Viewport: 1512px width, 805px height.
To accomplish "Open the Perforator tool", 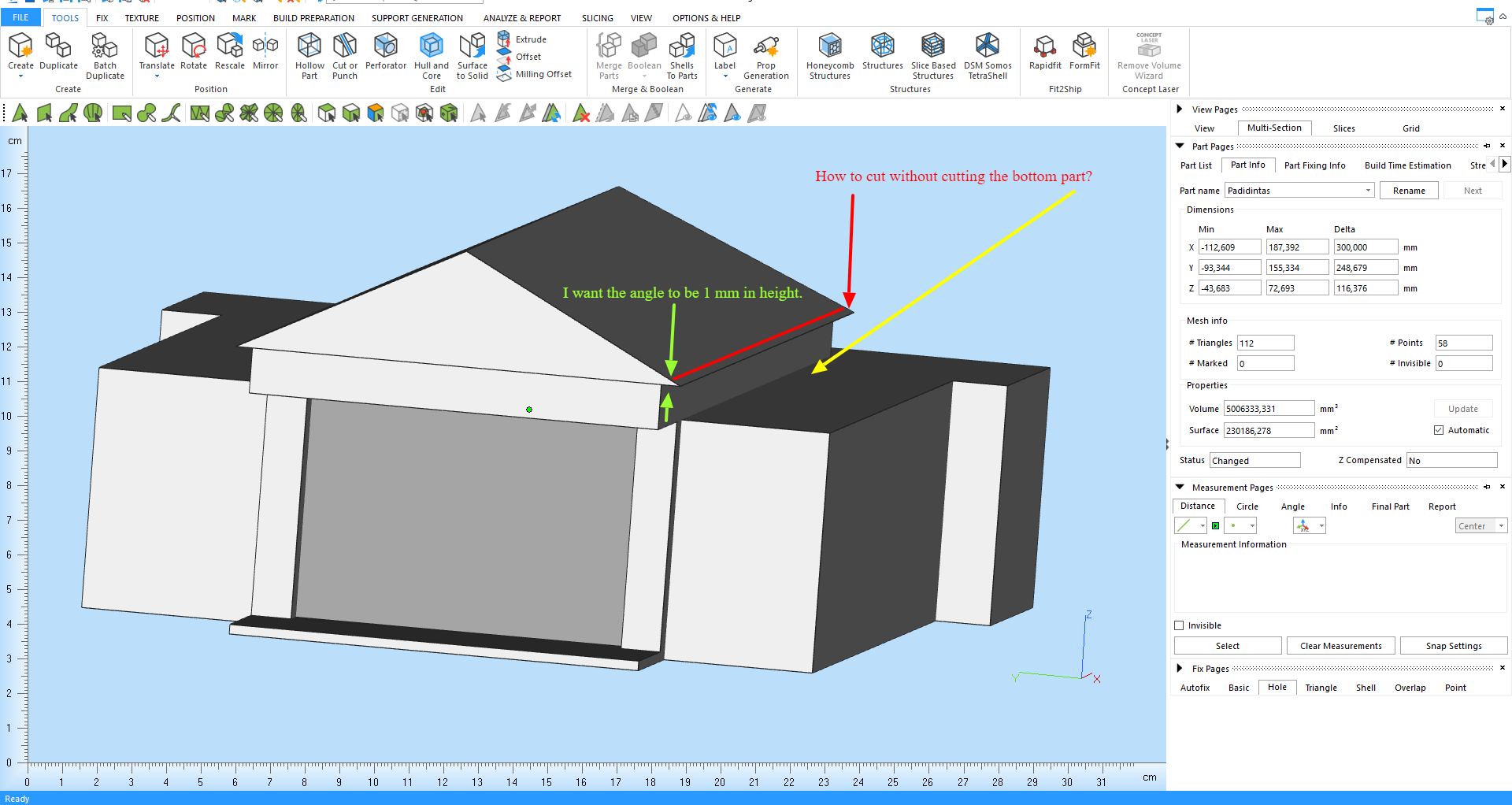I will pos(386,52).
